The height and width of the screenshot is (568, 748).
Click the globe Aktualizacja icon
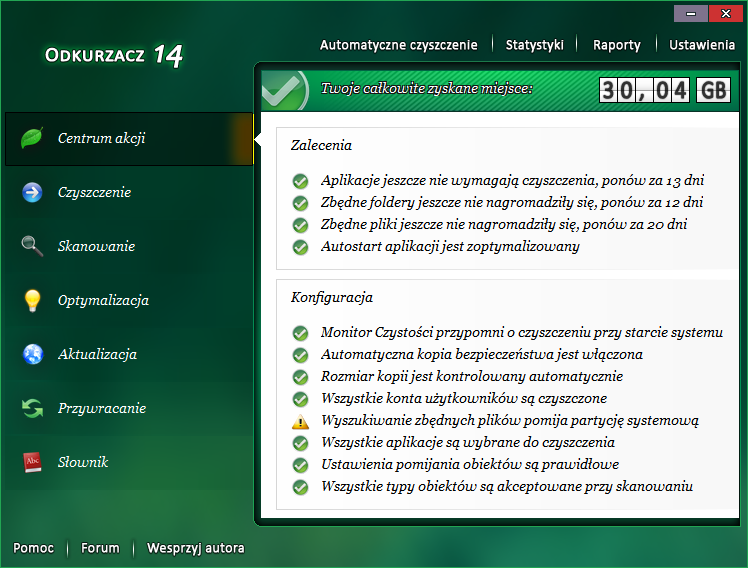click(33, 354)
